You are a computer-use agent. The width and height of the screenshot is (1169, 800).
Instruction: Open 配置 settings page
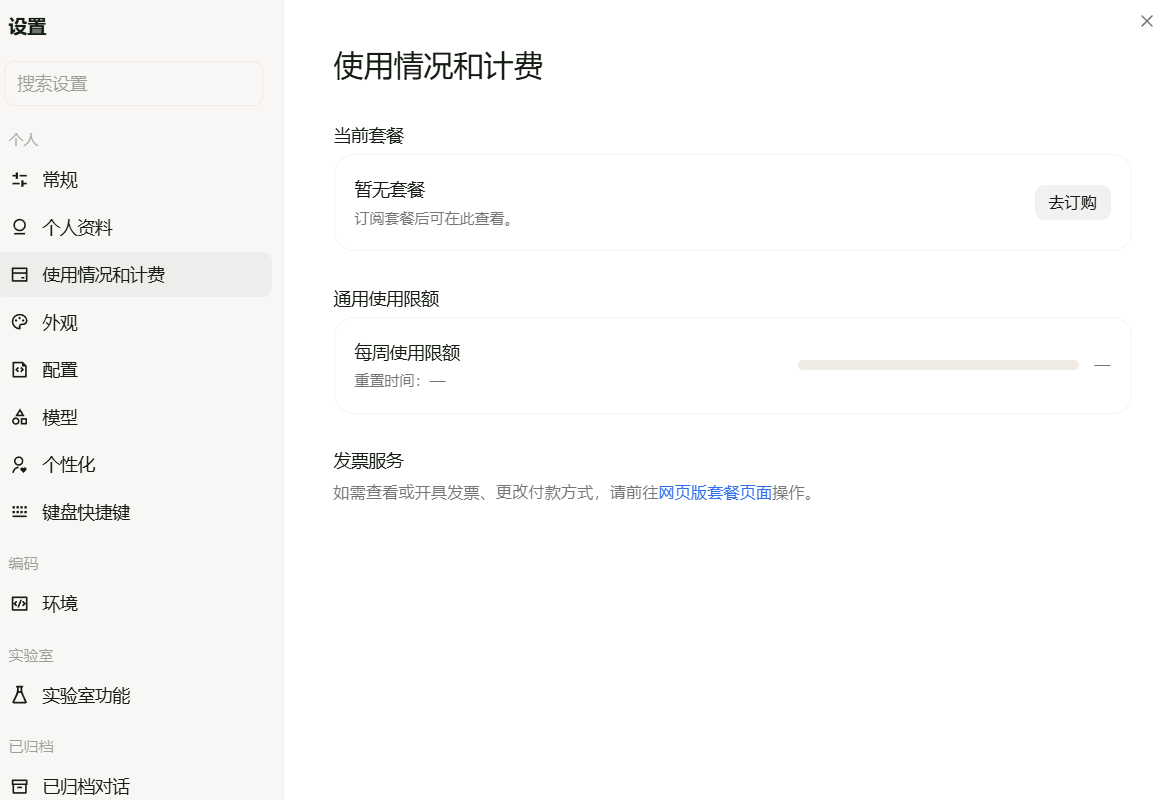(136, 370)
